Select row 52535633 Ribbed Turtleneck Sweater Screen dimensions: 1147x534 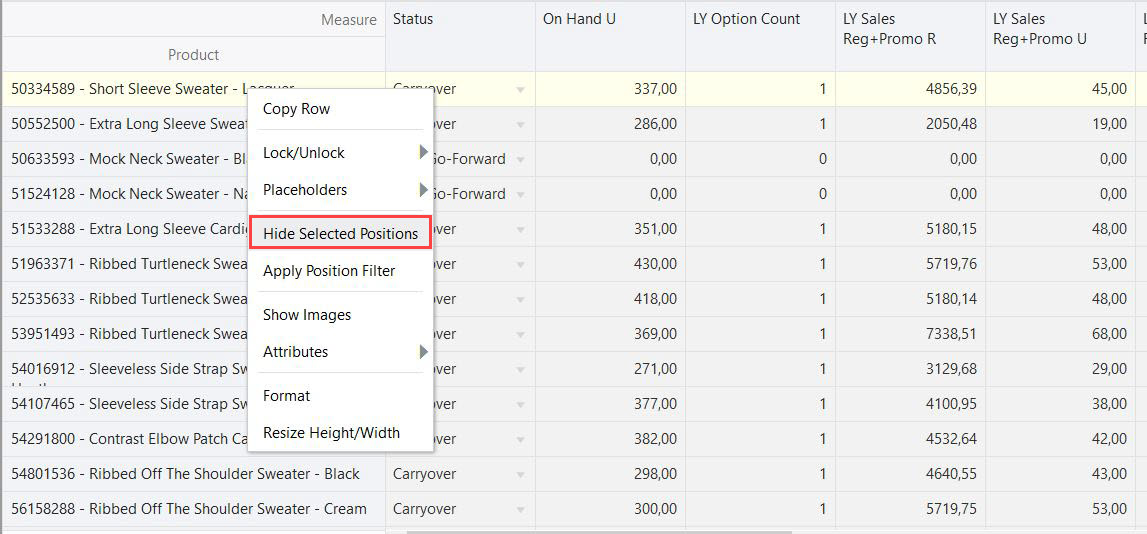click(194, 299)
